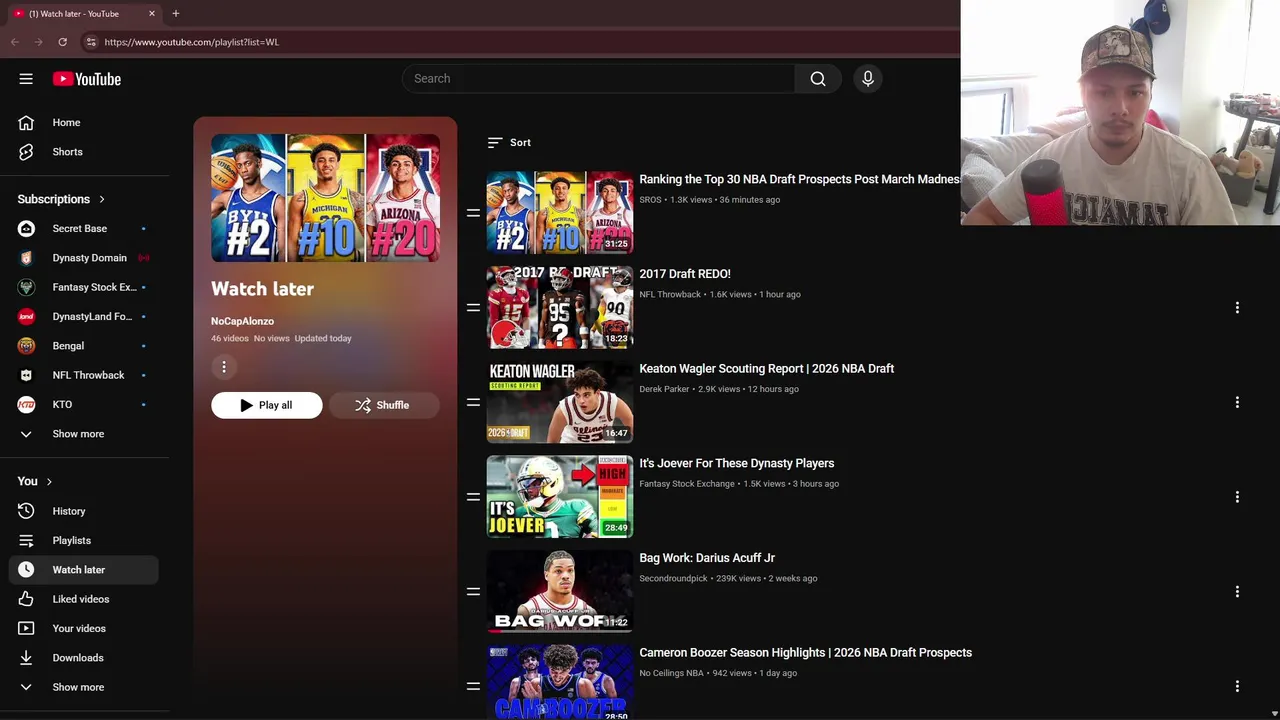
Task: Open the Bengal subscription channel
Action: pos(85,346)
